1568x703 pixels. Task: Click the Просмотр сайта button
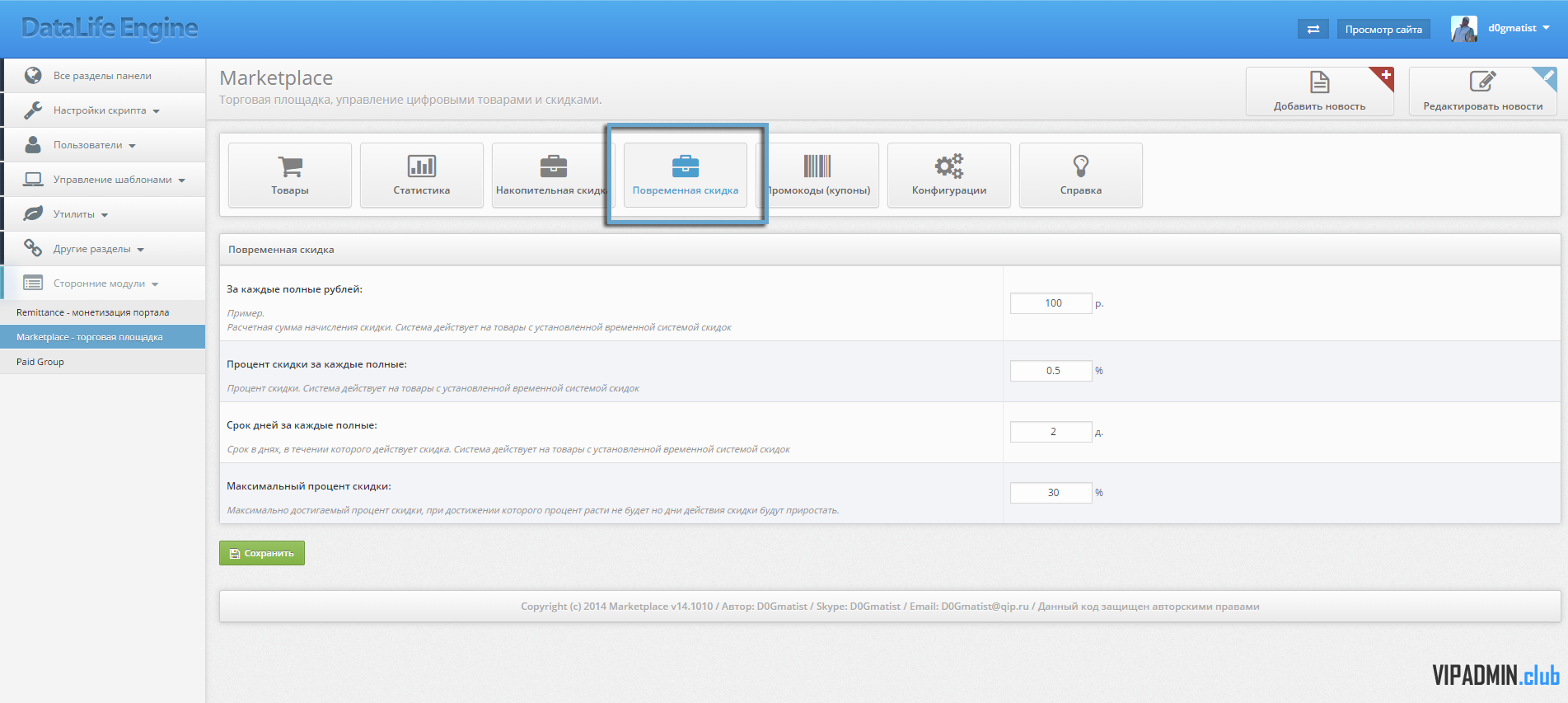1383,30
